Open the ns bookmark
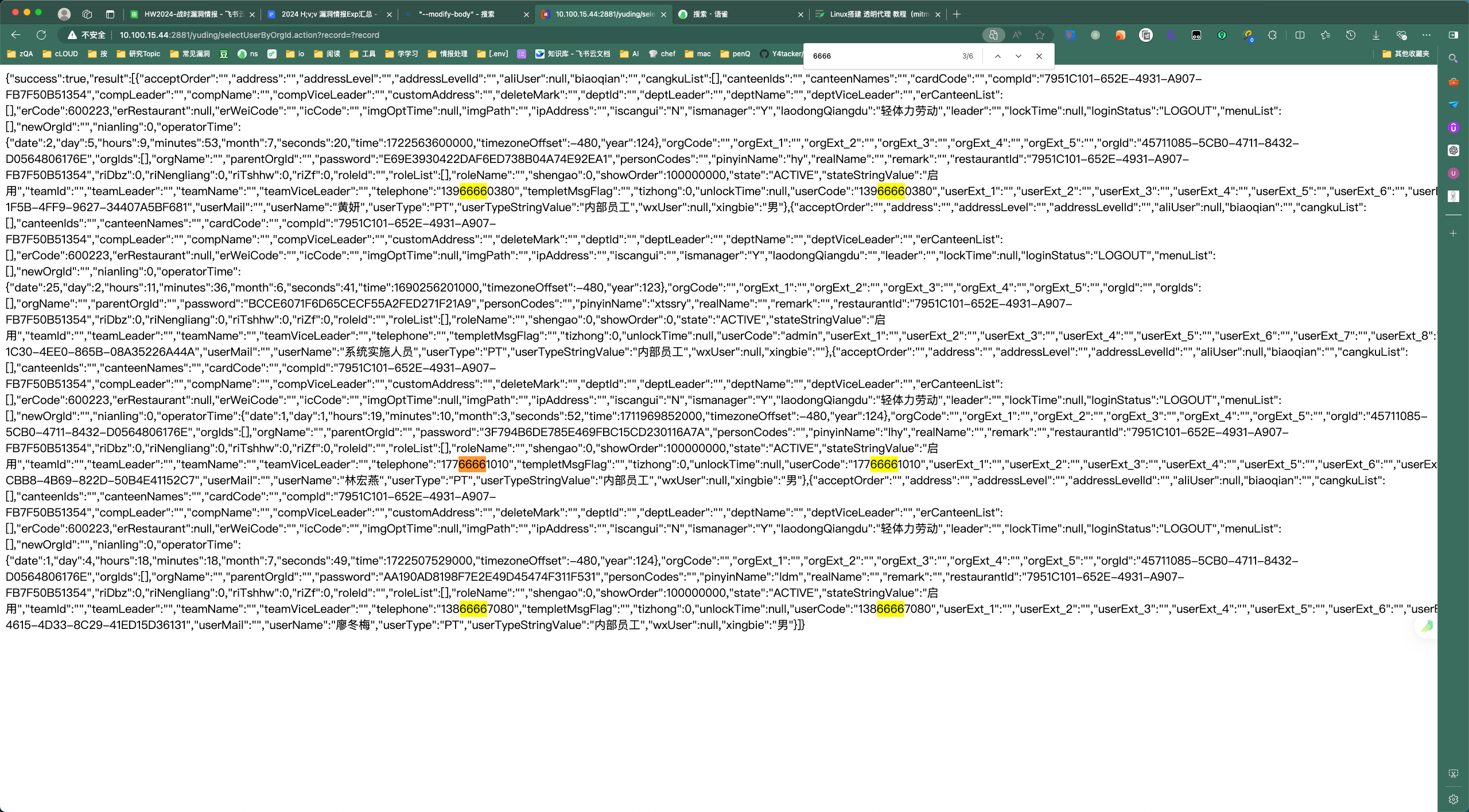Viewport: 1469px width, 812px height. tap(248, 54)
